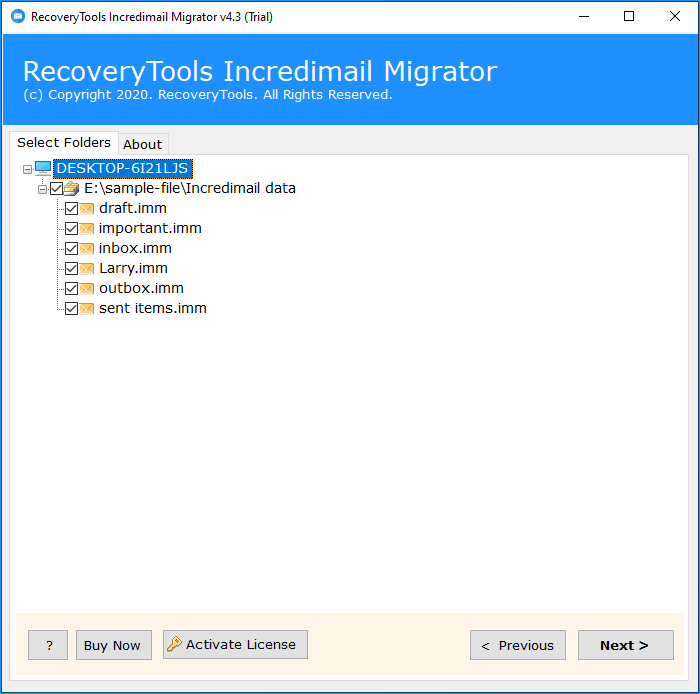Select the inbox.imm file name
This screenshot has width=700, height=694.
point(135,249)
